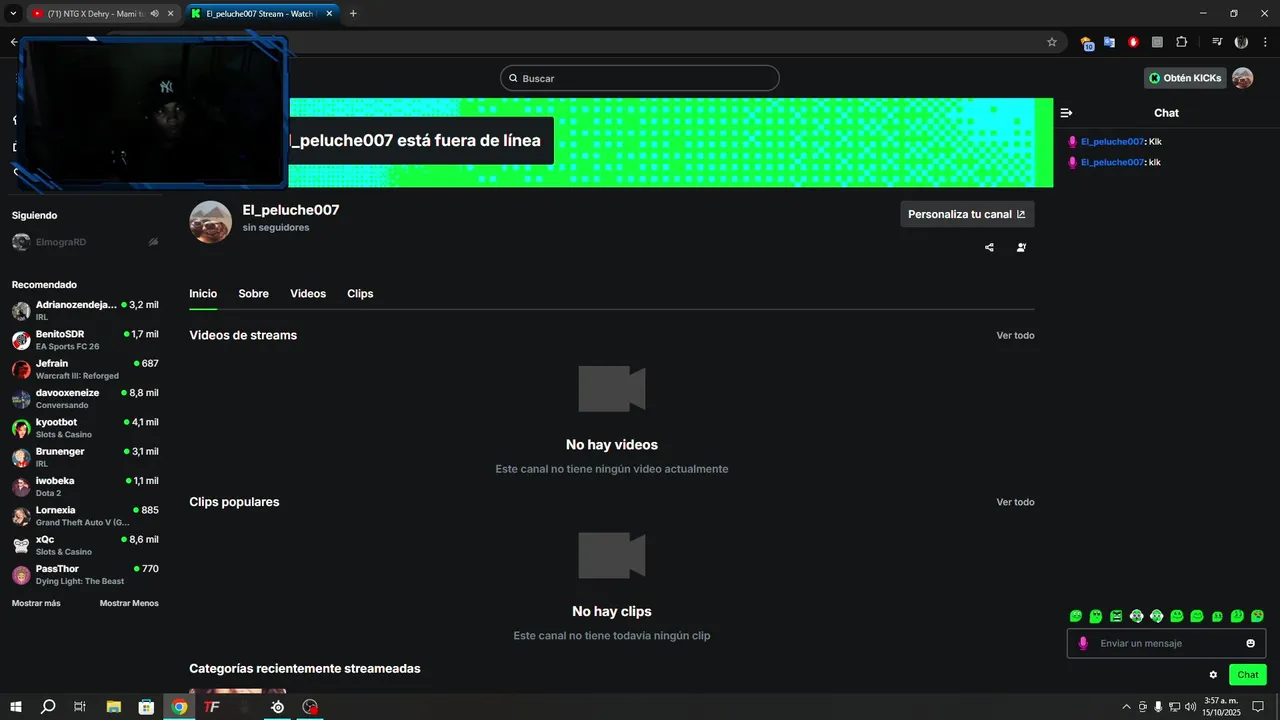Image resolution: width=1280 pixels, height=720 pixels.
Task: Open the Chrome profile avatar
Action: 1241,42
